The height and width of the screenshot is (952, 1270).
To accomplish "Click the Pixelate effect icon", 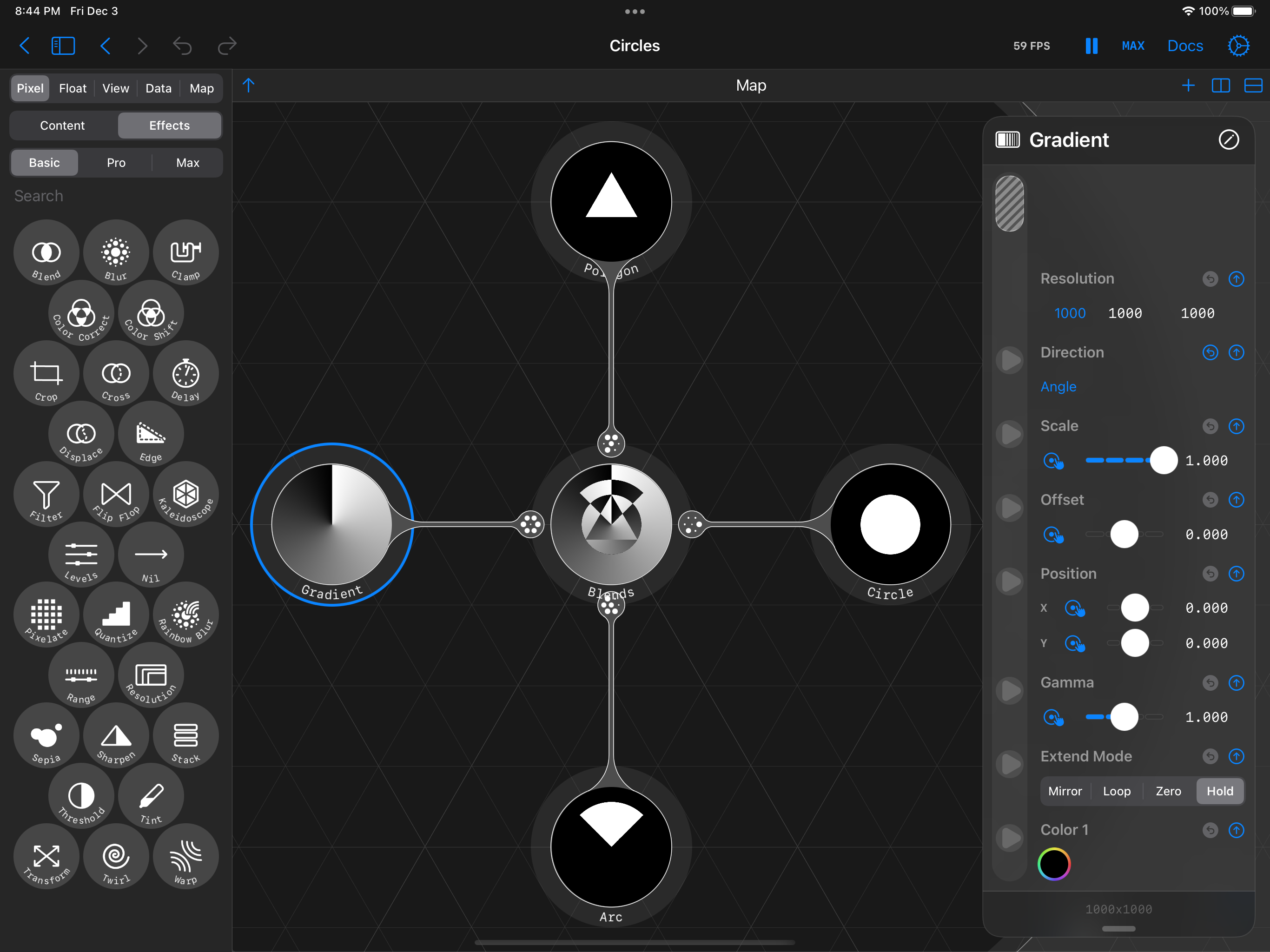I will (x=46, y=615).
